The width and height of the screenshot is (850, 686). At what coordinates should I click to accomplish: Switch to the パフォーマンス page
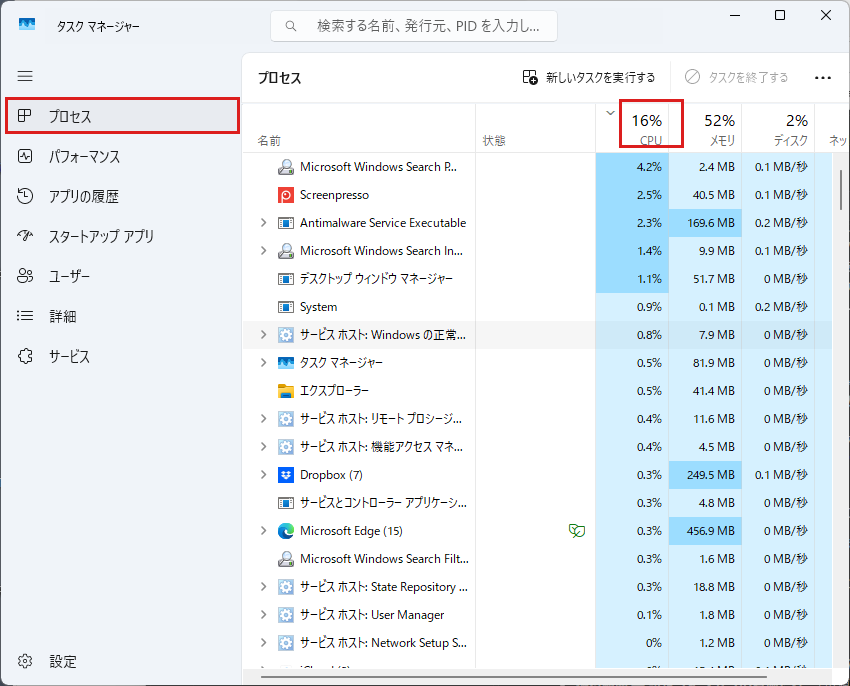click(123, 156)
